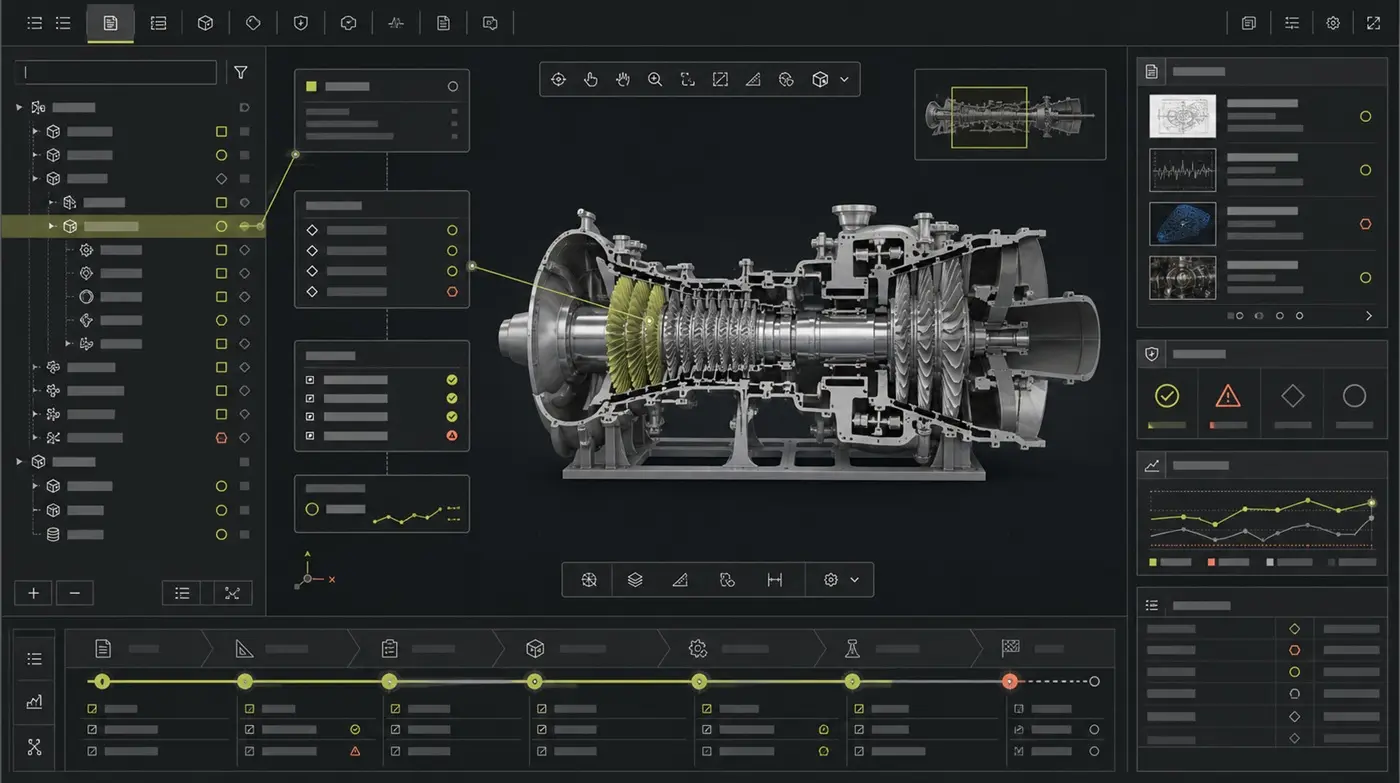Click the plus button below the tree
Viewport: 1400px width, 783px height.
(x=33, y=593)
